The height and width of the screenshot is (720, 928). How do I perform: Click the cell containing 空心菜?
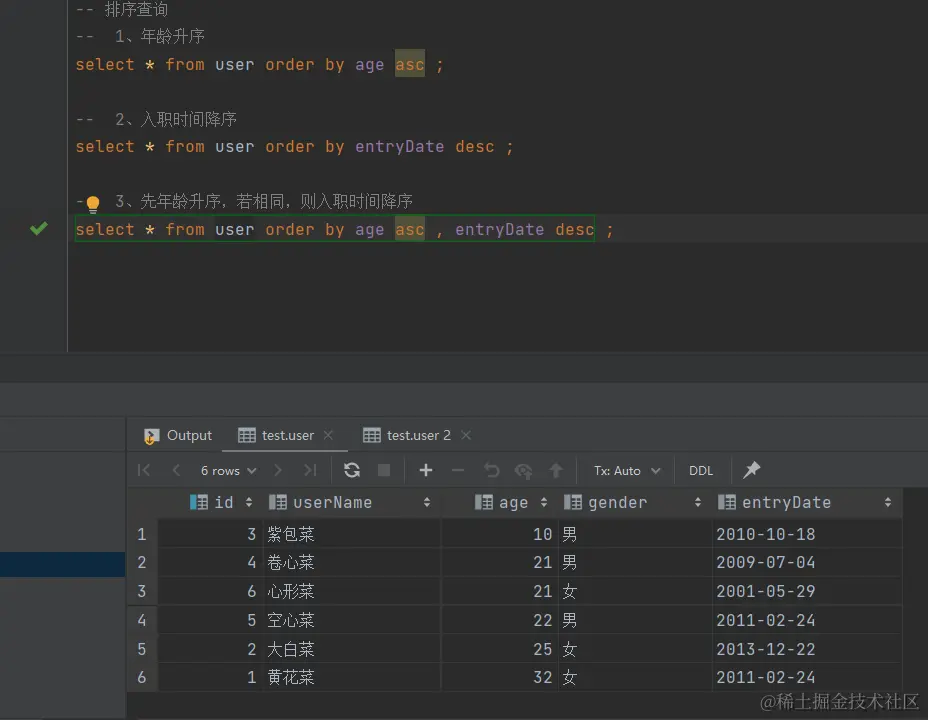click(353, 620)
